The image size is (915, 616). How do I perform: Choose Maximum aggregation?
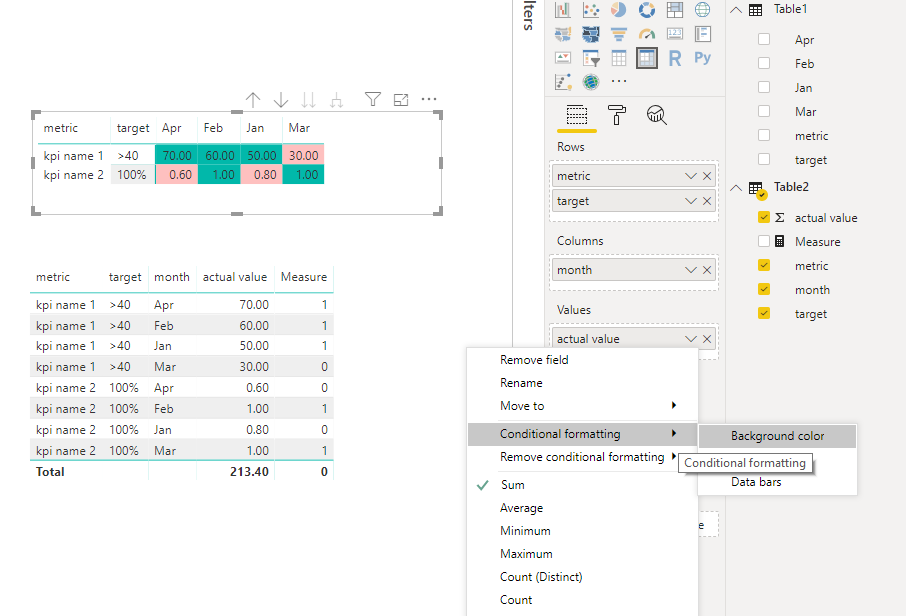pos(582,554)
